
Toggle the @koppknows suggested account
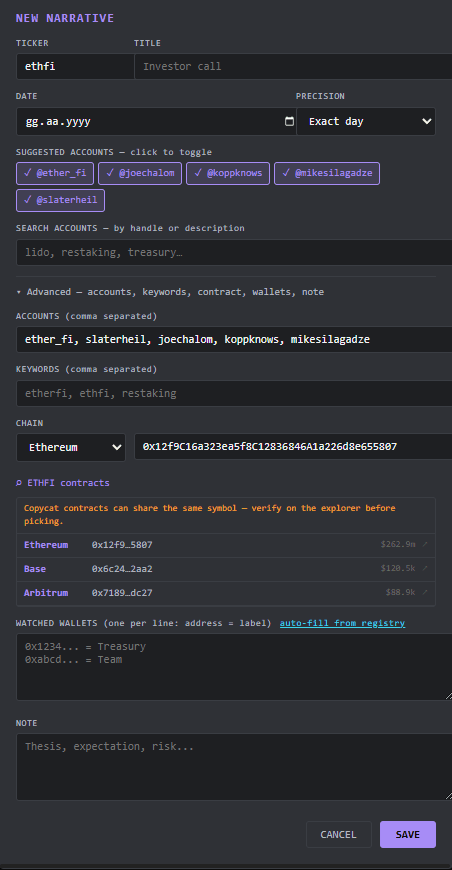[x=228, y=173]
